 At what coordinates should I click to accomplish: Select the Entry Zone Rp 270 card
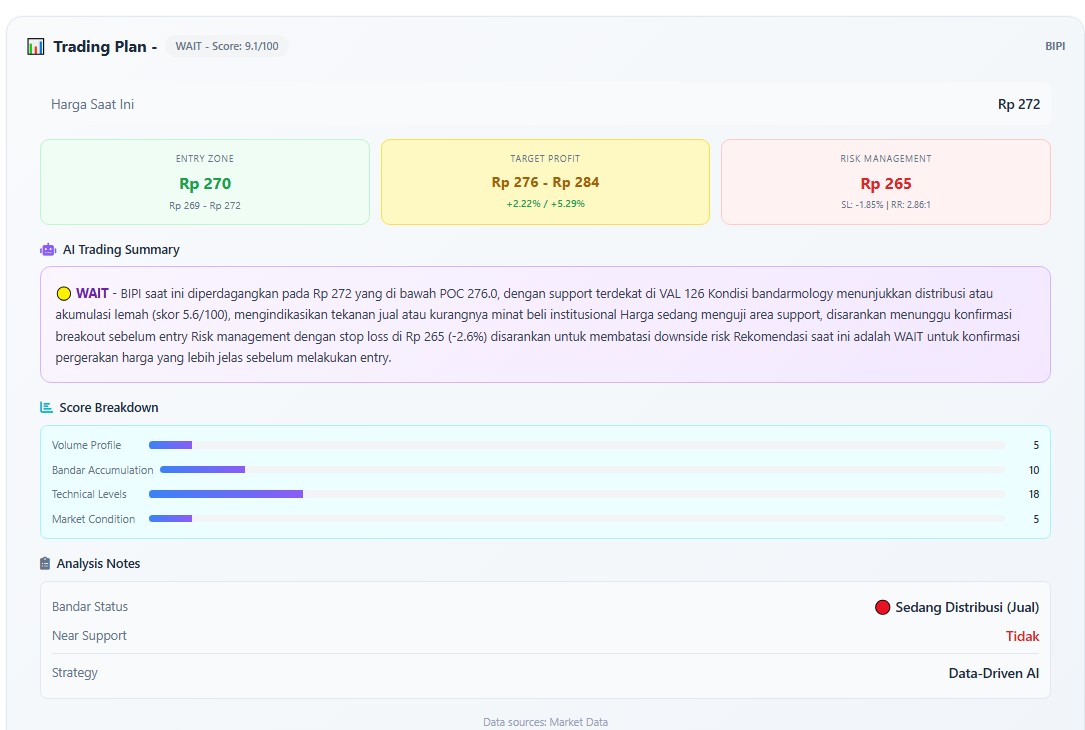tap(205, 182)
